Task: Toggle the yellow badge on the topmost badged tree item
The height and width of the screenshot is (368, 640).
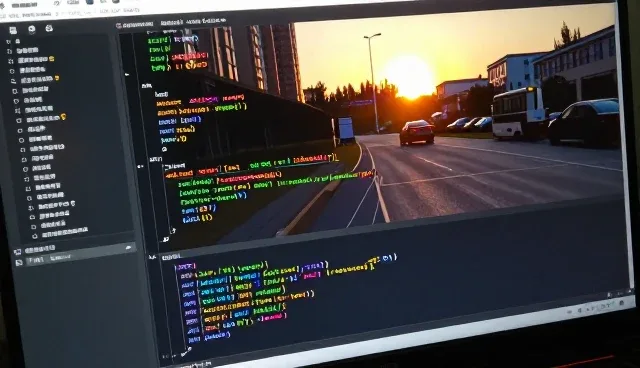Action: coord(52,59)
